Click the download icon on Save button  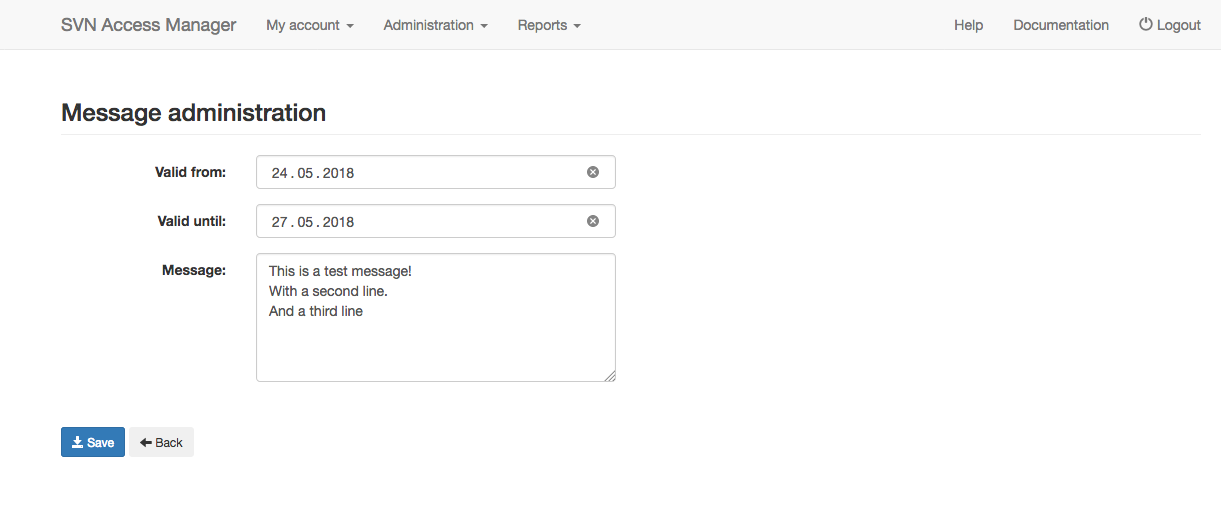pyautogui.click(x=77, y=442)
